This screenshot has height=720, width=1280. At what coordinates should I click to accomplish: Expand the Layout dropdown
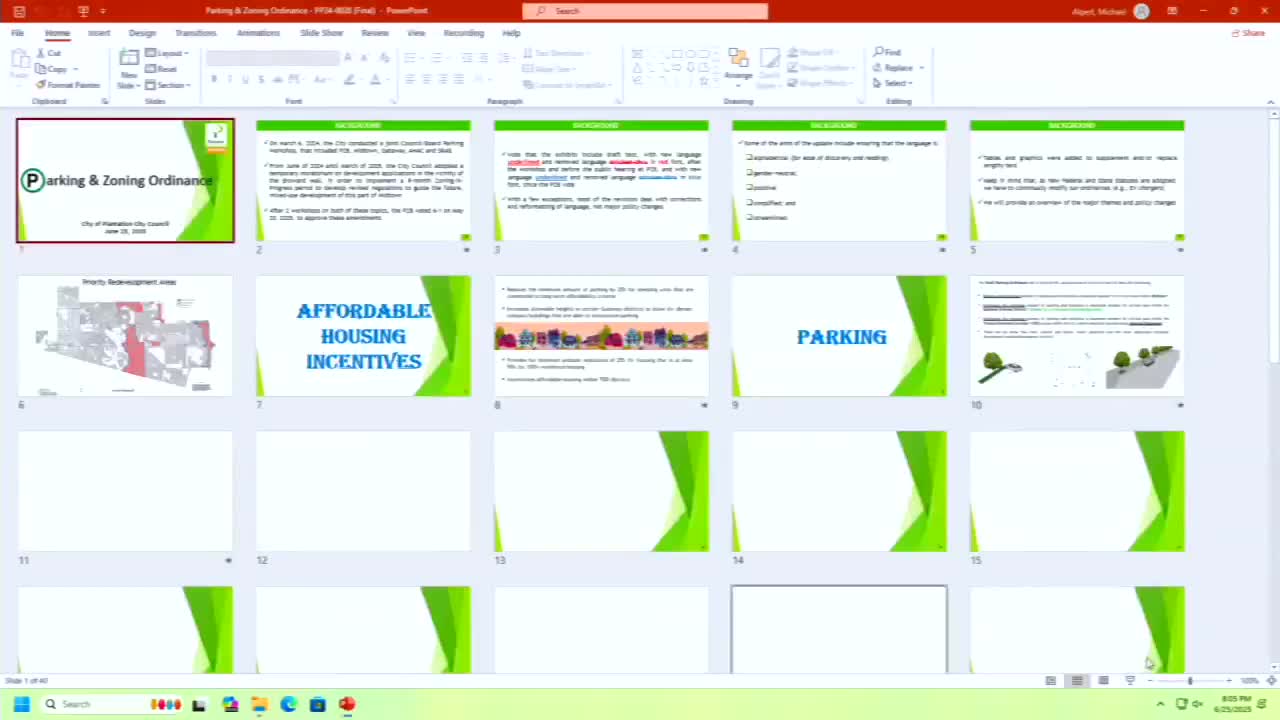[166, 53]
